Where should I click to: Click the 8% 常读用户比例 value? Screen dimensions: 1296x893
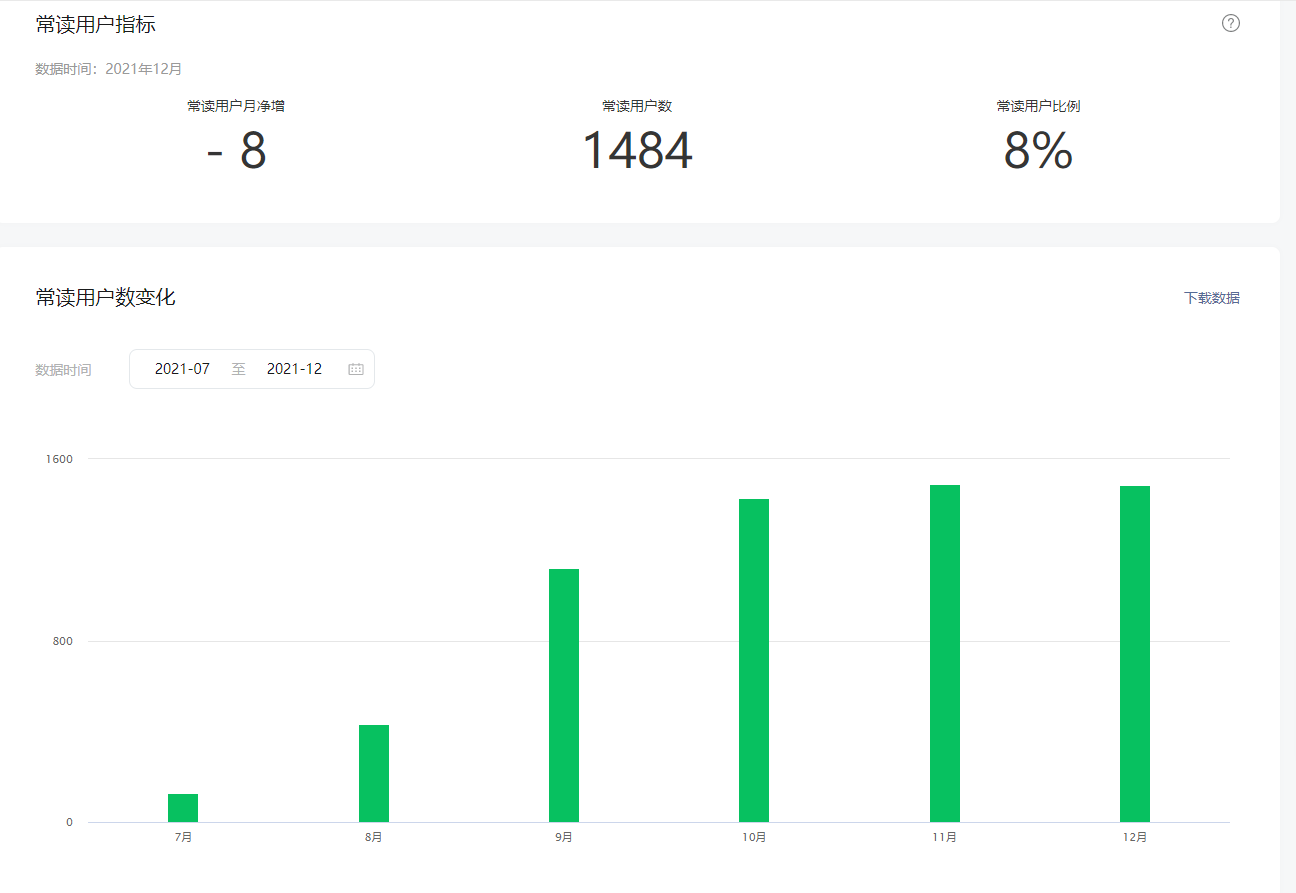click(1038, 151)
